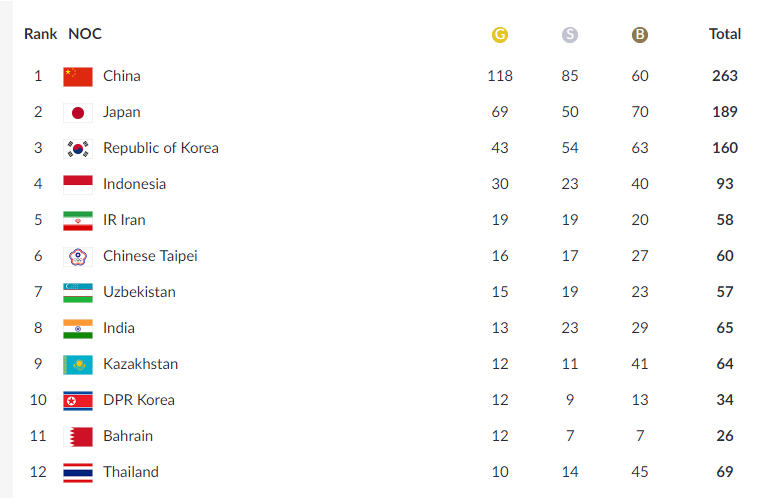The height and width of the screenshot is (498, 771).
Task: Sort by the Total column header
Action: tap(725, 34)
